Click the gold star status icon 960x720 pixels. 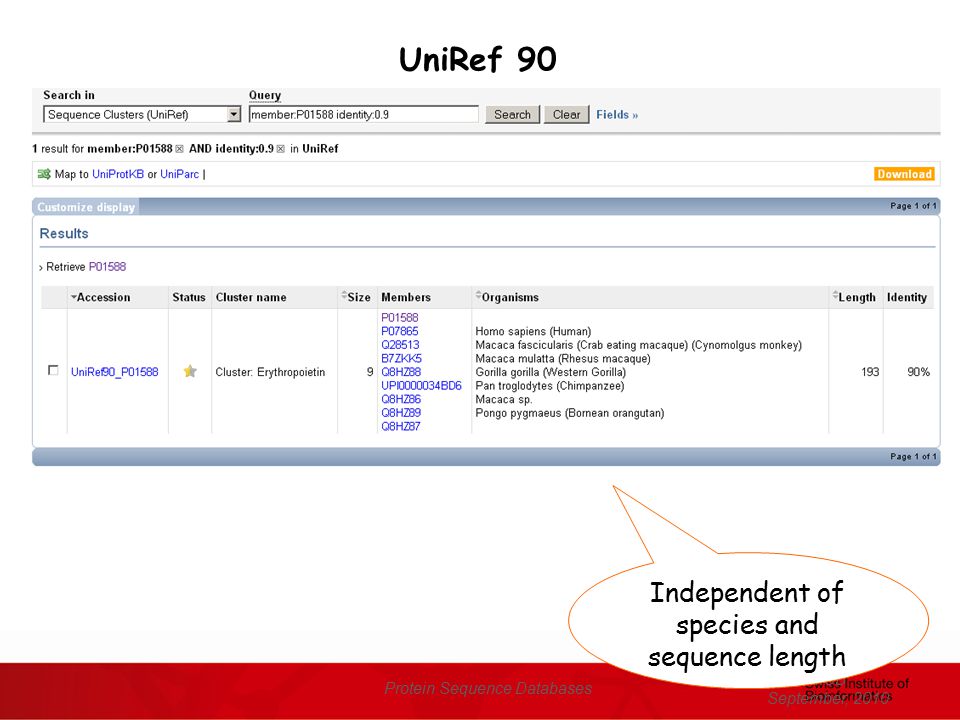click(190, 371)
